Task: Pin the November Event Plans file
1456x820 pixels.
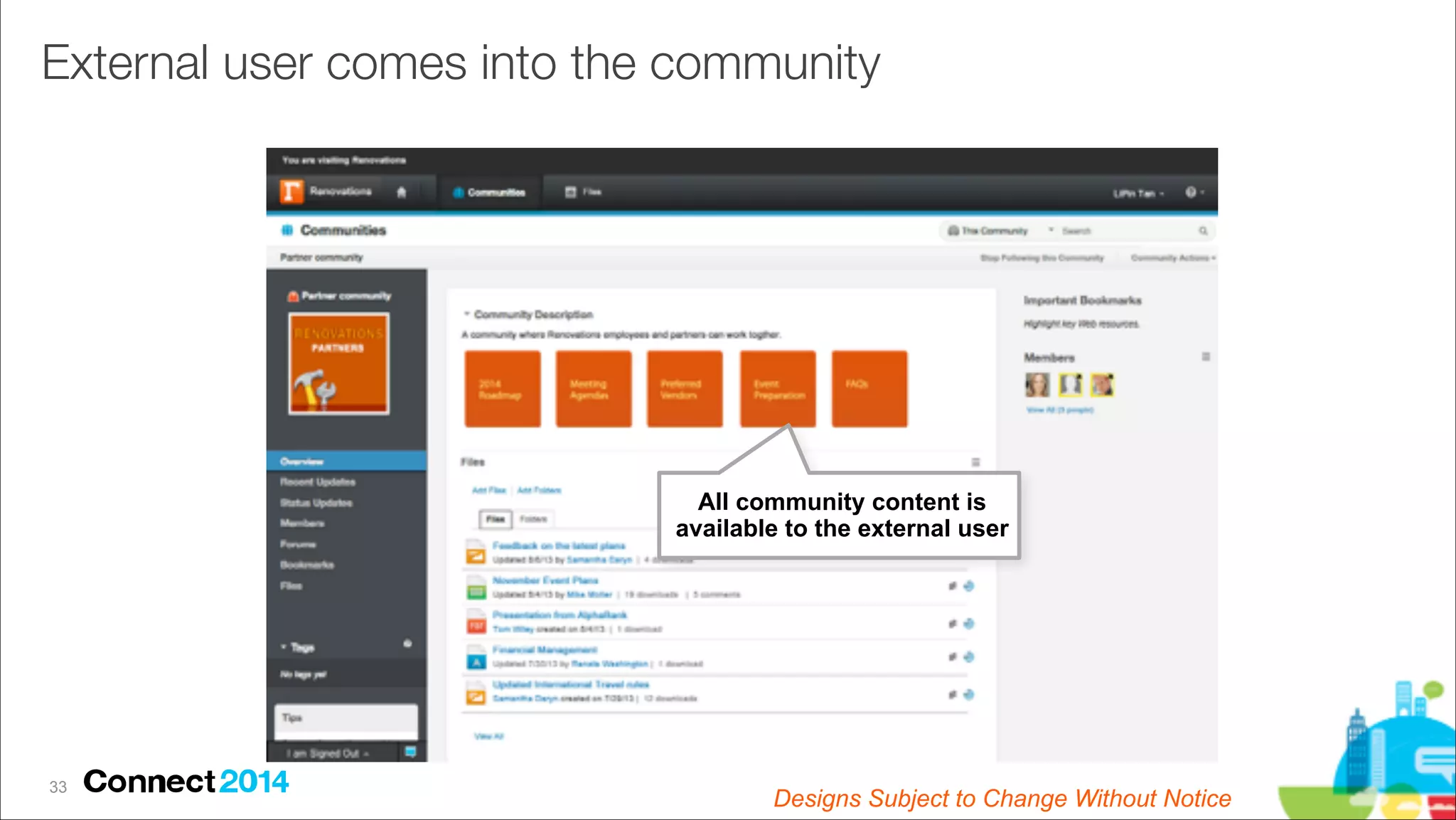Action: pyautogui.click(x=952, y=586)
